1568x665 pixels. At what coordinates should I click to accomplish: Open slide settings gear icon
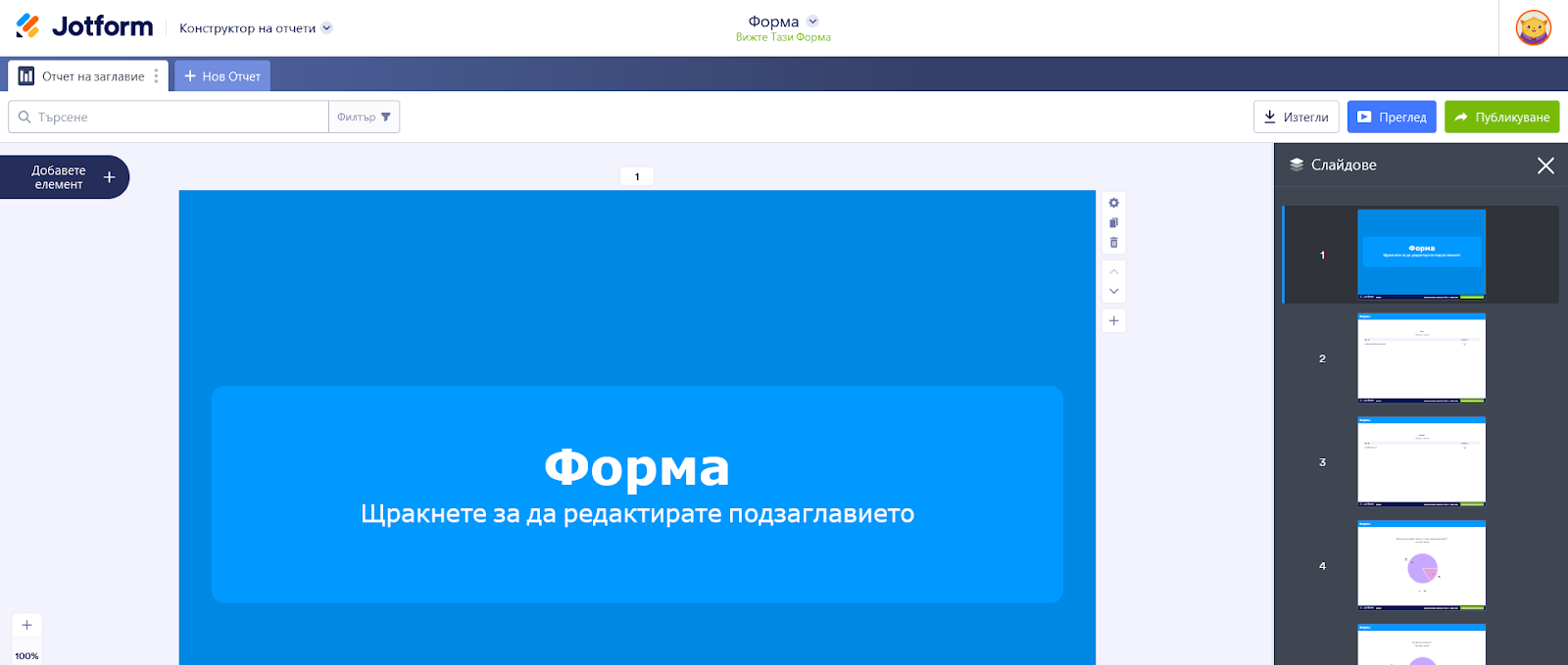pos(1113,203)
